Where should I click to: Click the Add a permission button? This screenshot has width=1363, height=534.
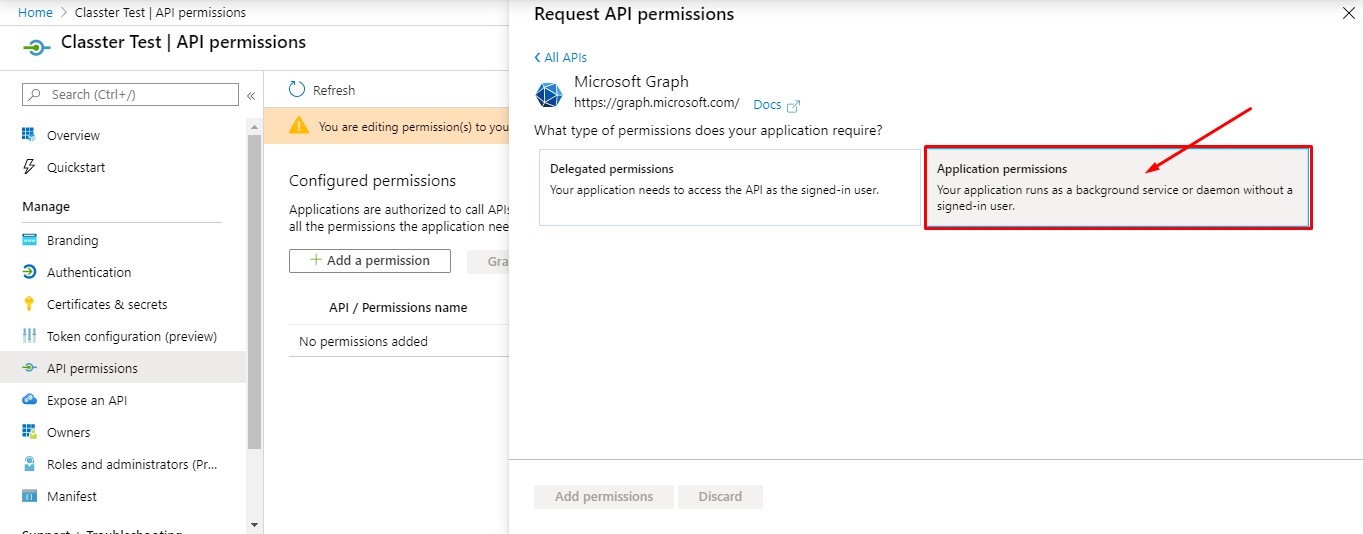[x=370, y=260]
